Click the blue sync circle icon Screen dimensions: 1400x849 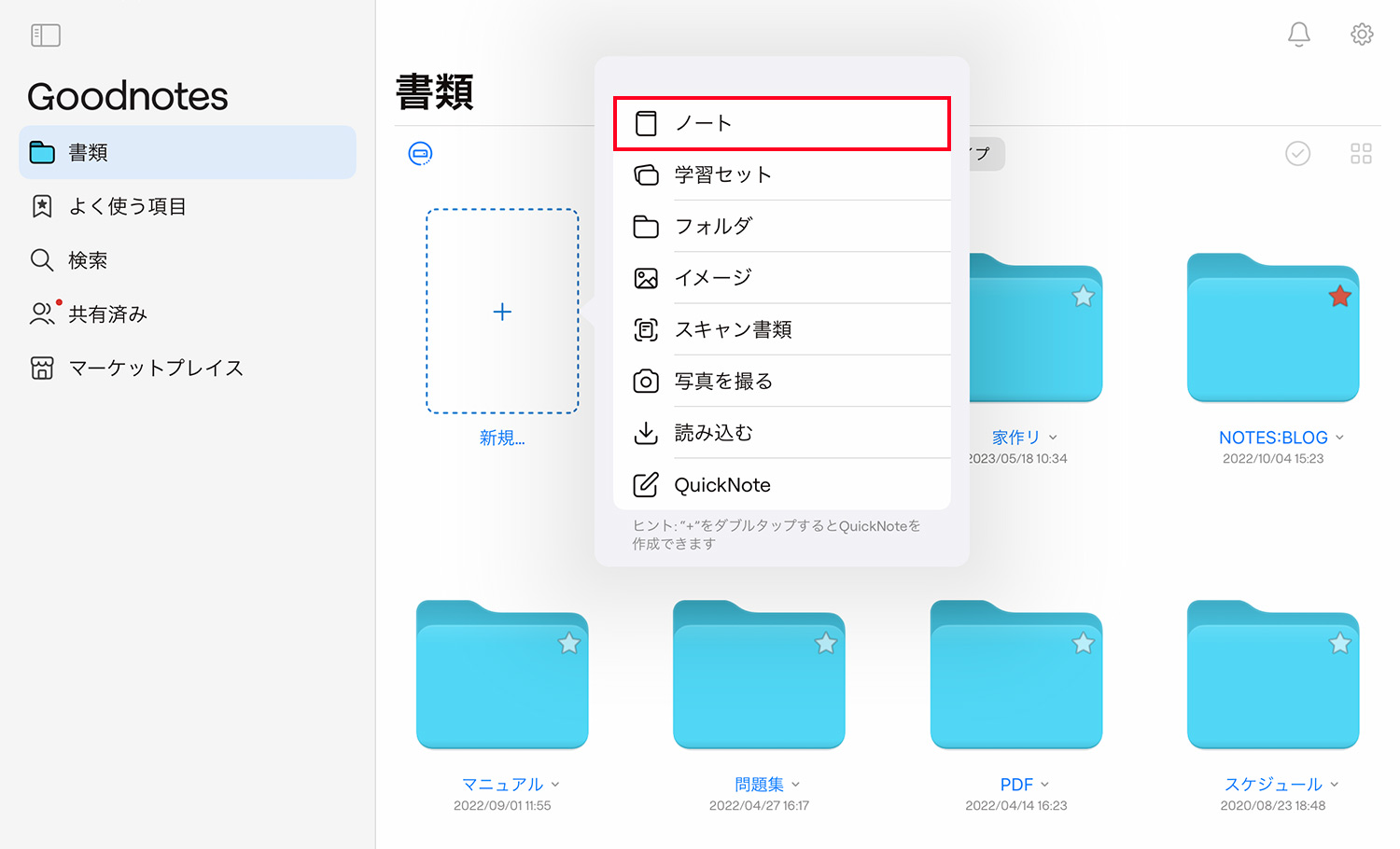(420, 153)
